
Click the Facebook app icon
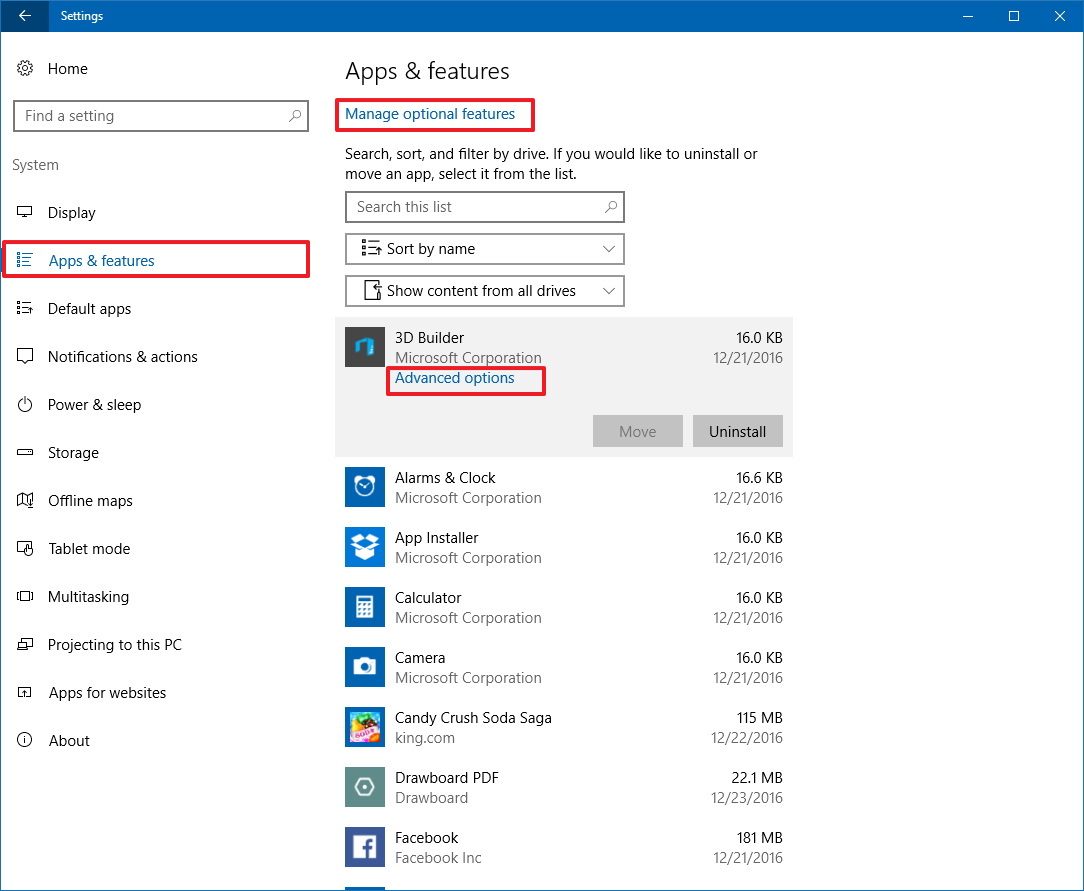[364, 847]
